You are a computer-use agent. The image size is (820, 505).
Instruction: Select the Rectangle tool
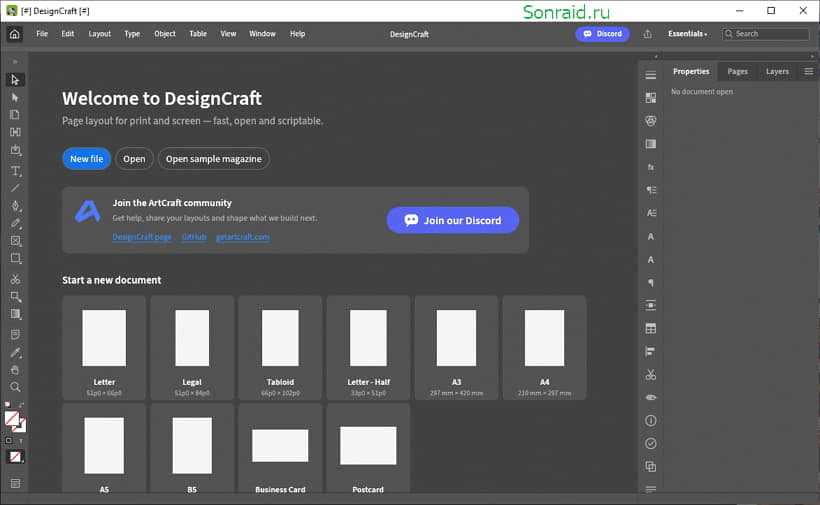coord(16,258)
